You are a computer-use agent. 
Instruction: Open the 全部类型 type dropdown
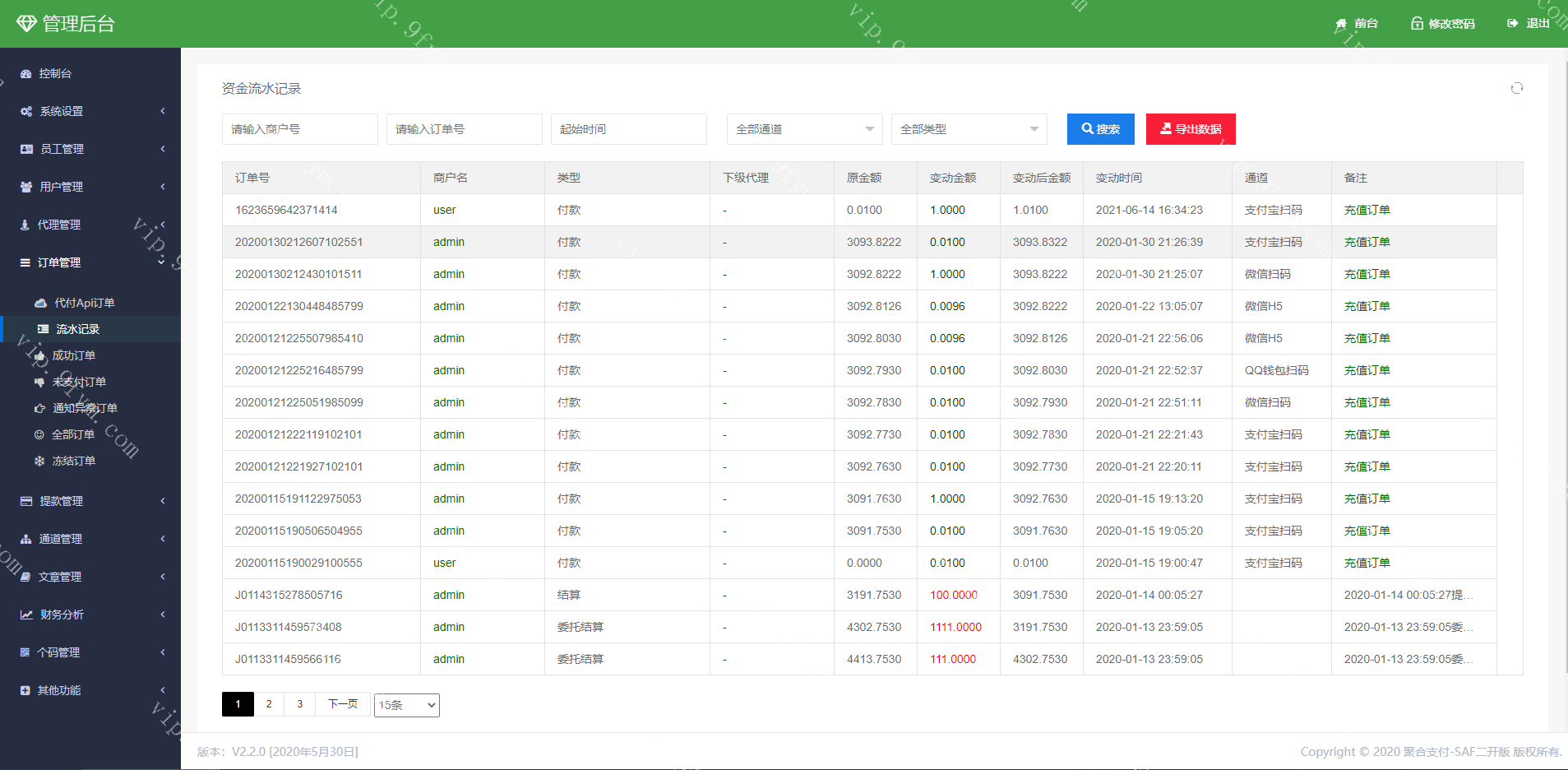coord(969,129)
